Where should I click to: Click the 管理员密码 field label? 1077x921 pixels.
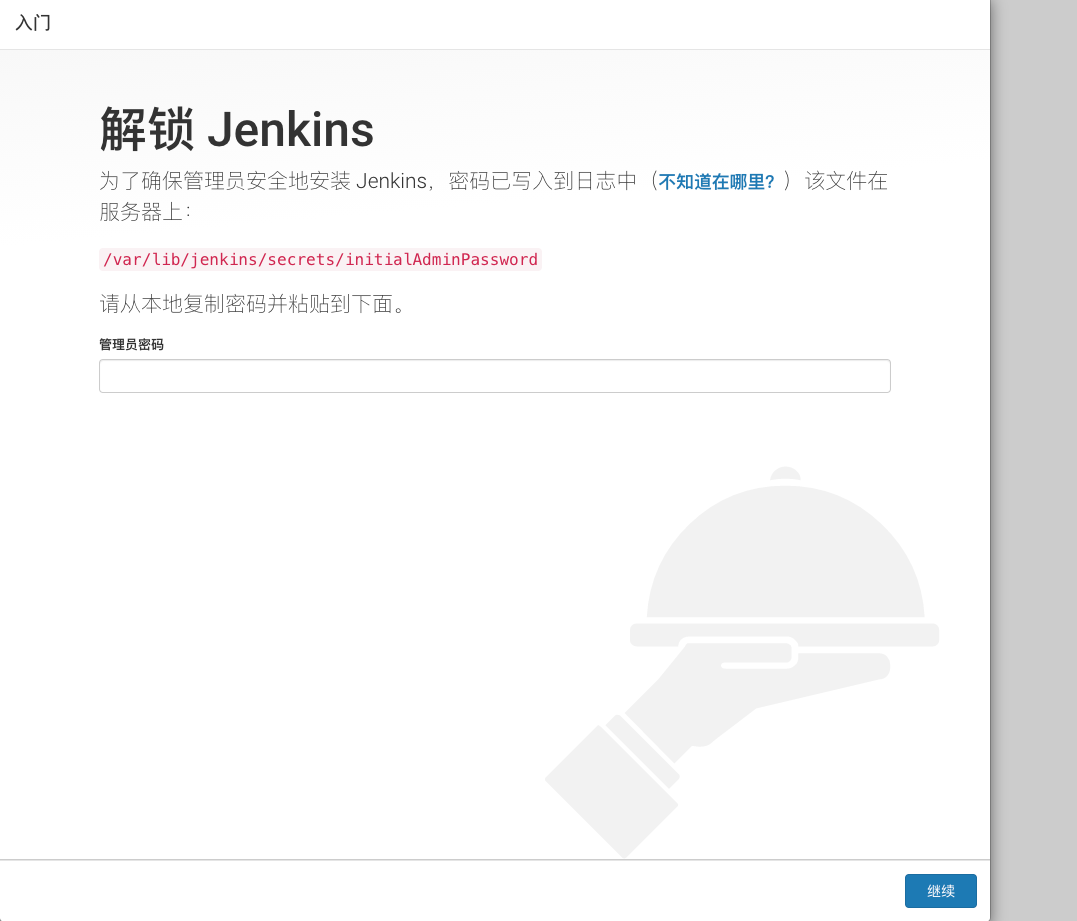pos(131,344)
